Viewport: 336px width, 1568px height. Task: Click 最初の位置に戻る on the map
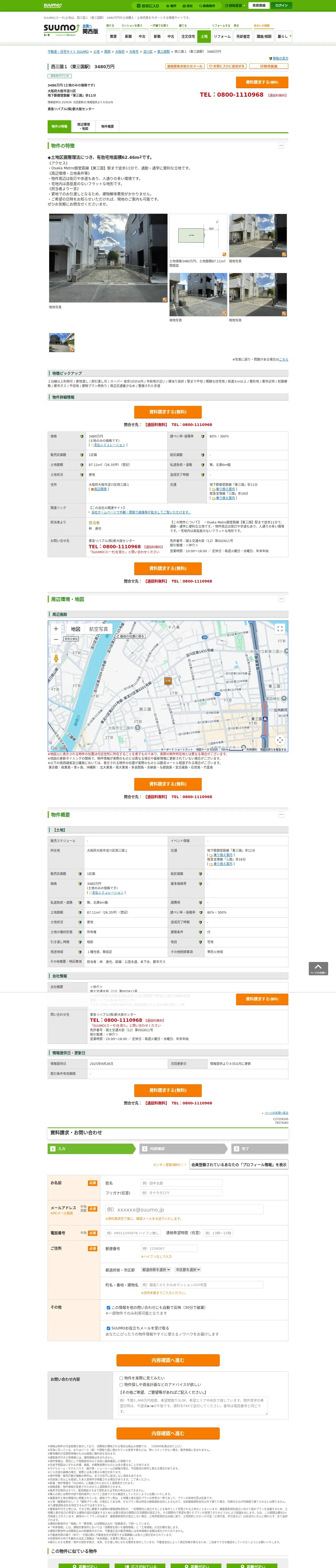click(131, 636)
